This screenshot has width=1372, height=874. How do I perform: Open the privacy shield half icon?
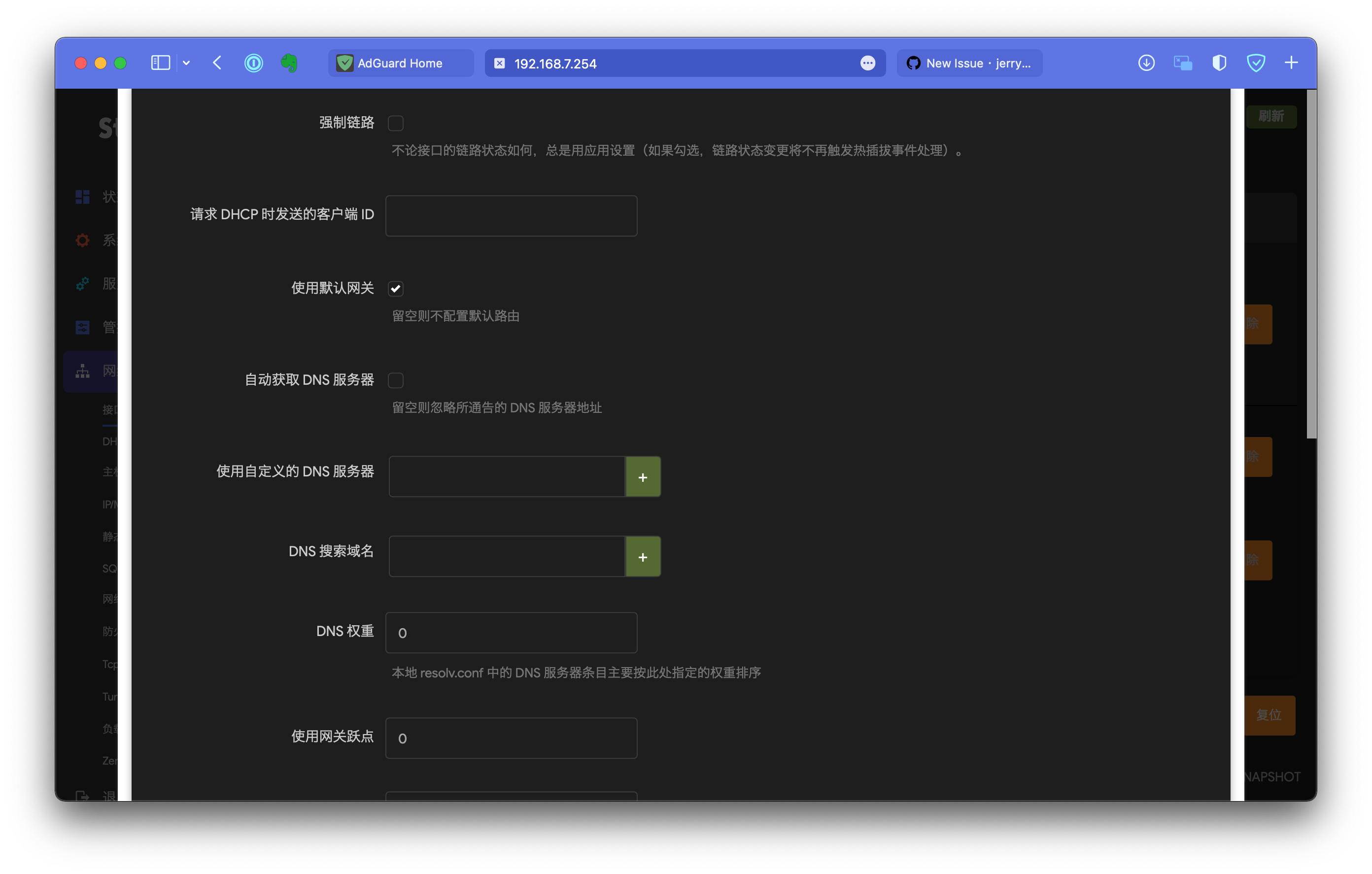(x=1219, y=63)
